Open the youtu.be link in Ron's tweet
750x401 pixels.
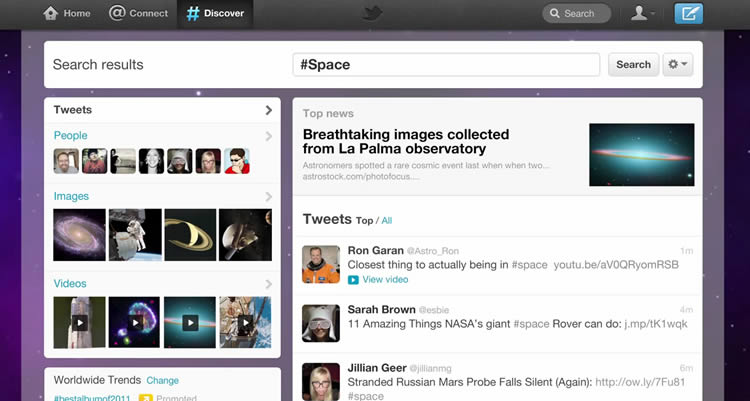(x=616, y=265)
